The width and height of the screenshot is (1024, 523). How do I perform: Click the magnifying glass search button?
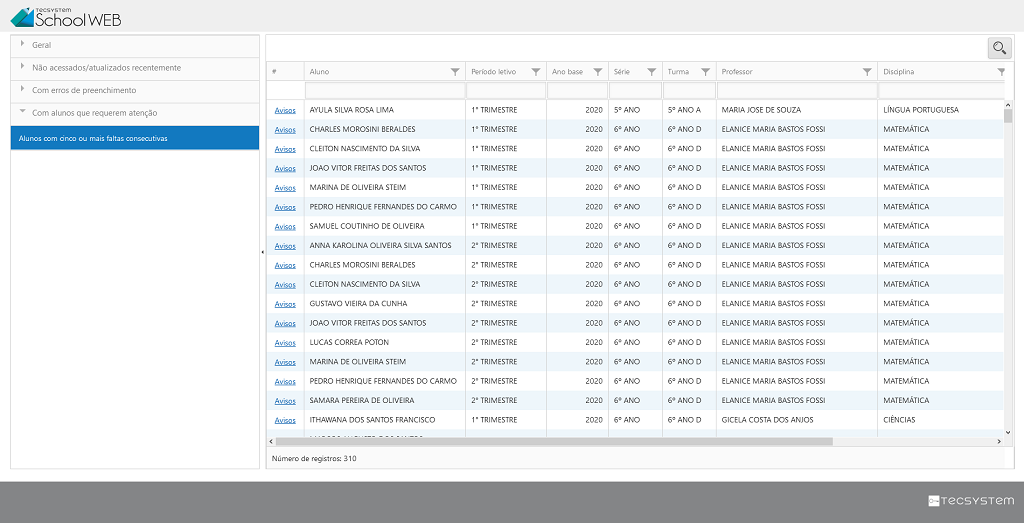tap(999, 48)
